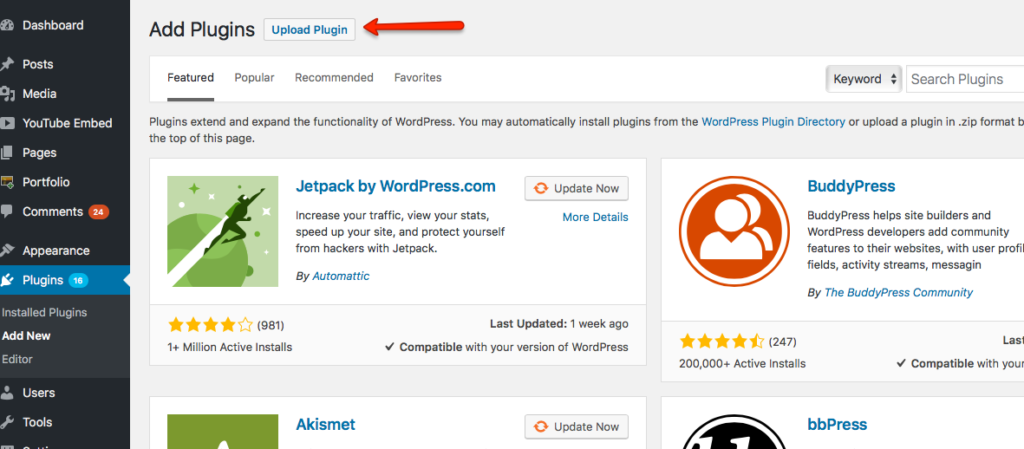Click the Pages stack icon
Viewport: 1024px width, 449px height.
point(7,153)
